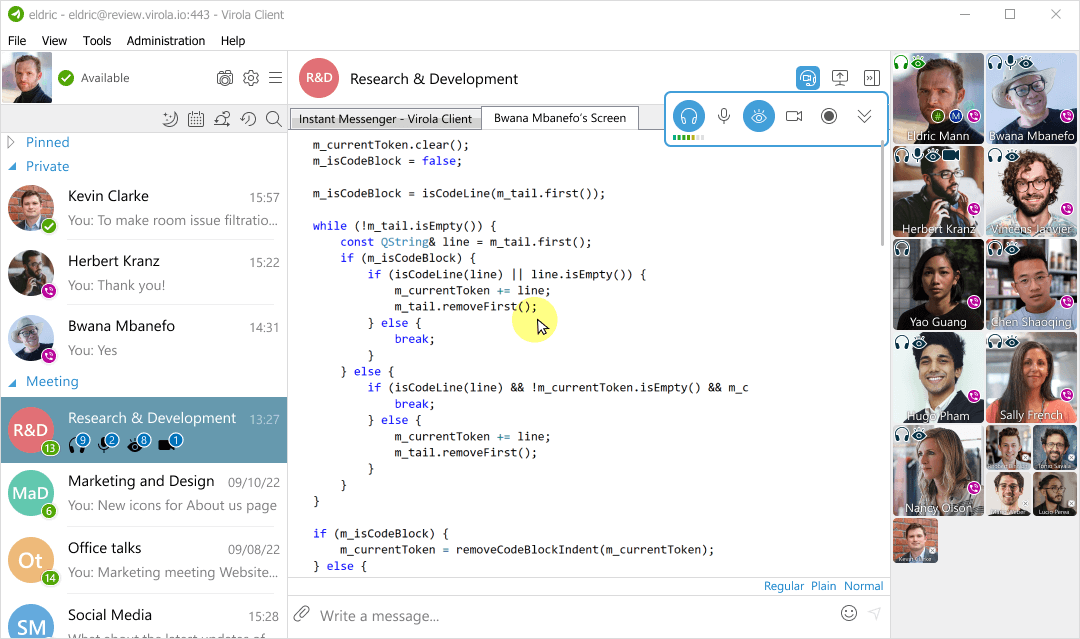
Task: Mute the microphone in the call controls
Action: pos(724,115)
